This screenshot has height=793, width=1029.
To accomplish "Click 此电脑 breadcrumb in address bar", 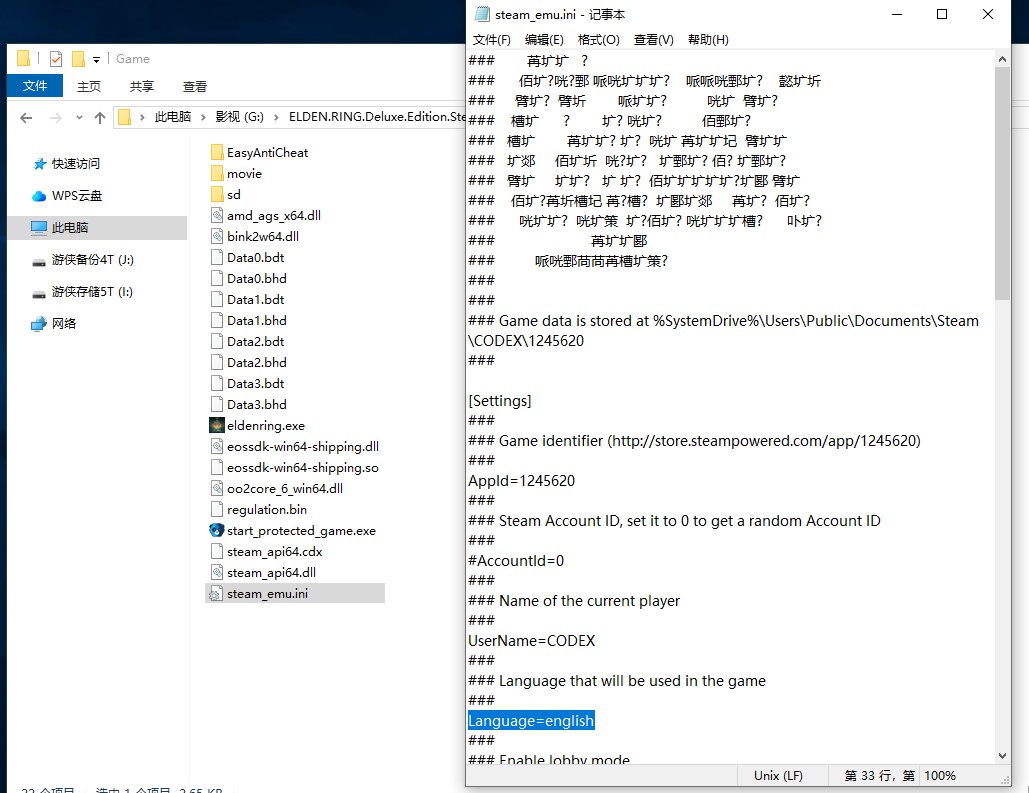I will [173, 117].
